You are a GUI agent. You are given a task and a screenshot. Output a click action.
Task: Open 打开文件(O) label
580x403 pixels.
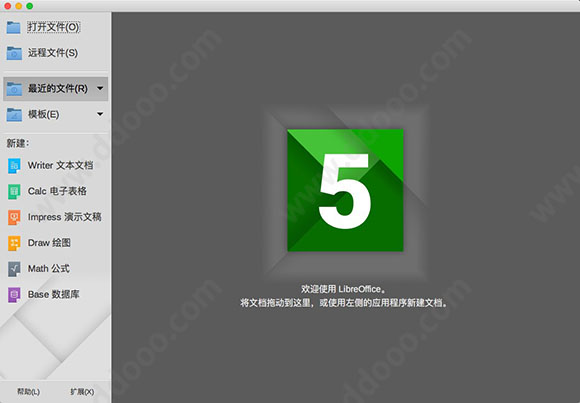54,27
